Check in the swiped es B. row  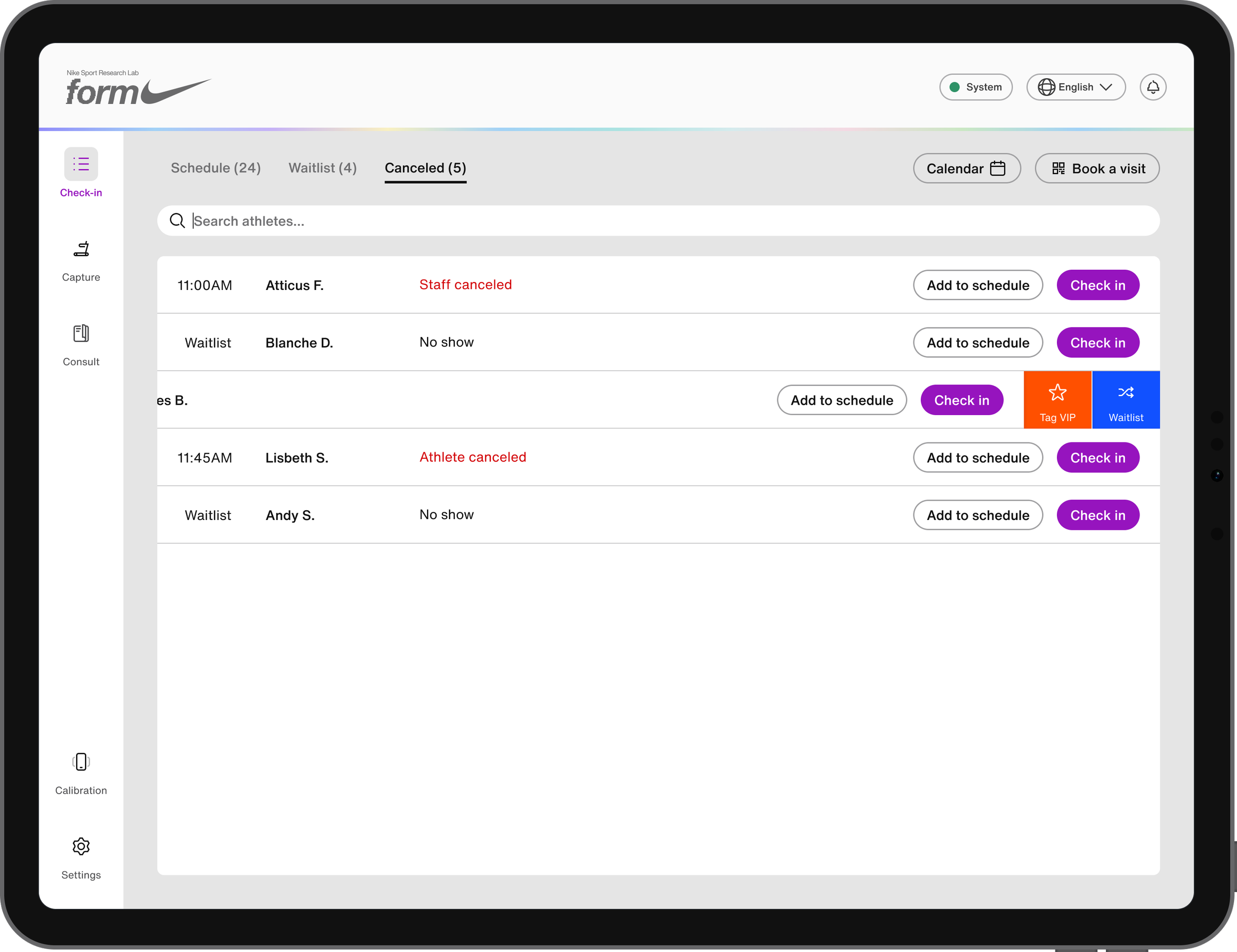click(x=962, y=400)
